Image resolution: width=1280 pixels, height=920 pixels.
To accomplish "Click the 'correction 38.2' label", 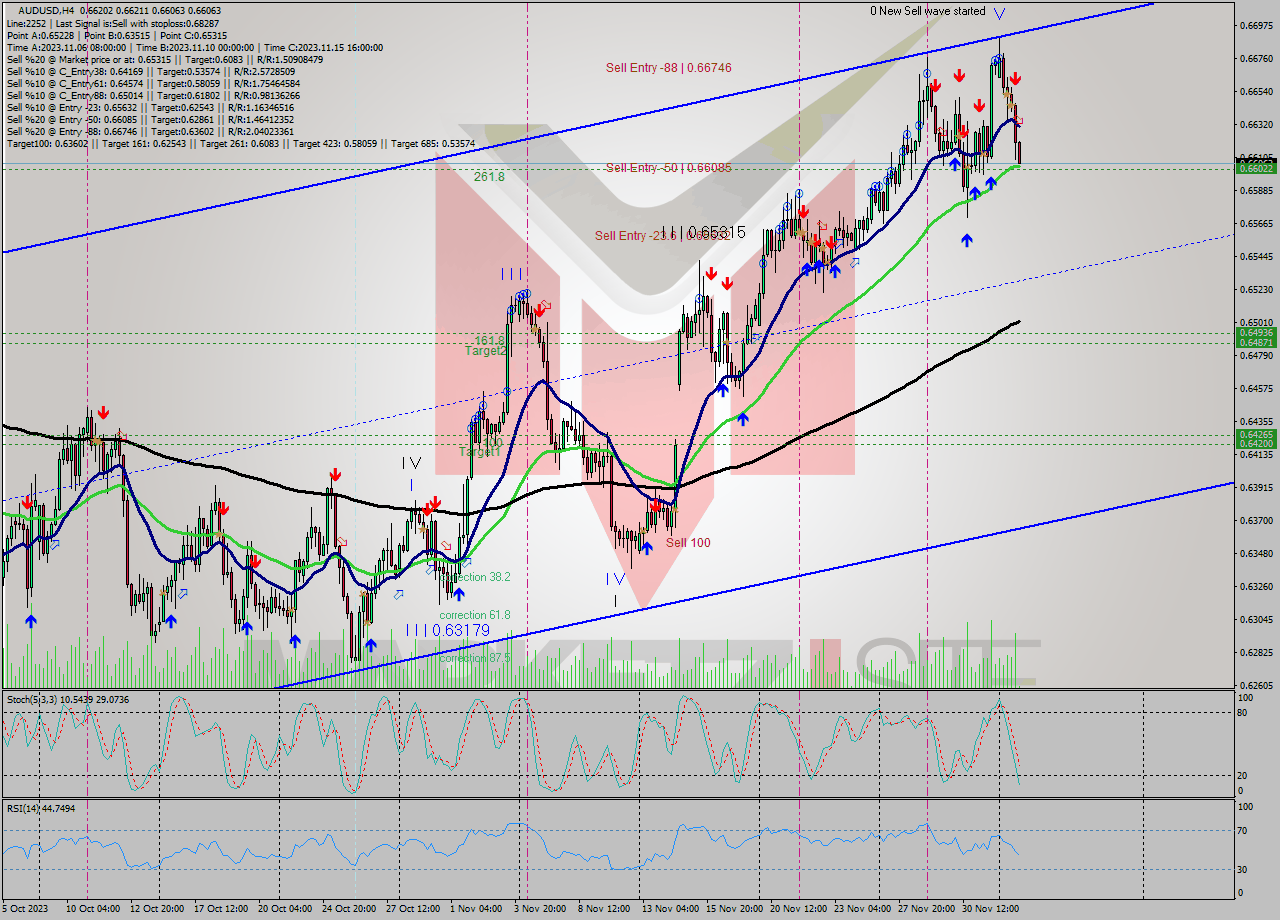I will (x=475, y=578).
